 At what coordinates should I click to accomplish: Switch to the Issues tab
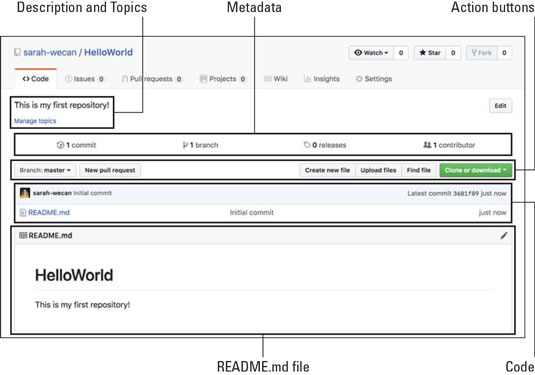(84, 79)
